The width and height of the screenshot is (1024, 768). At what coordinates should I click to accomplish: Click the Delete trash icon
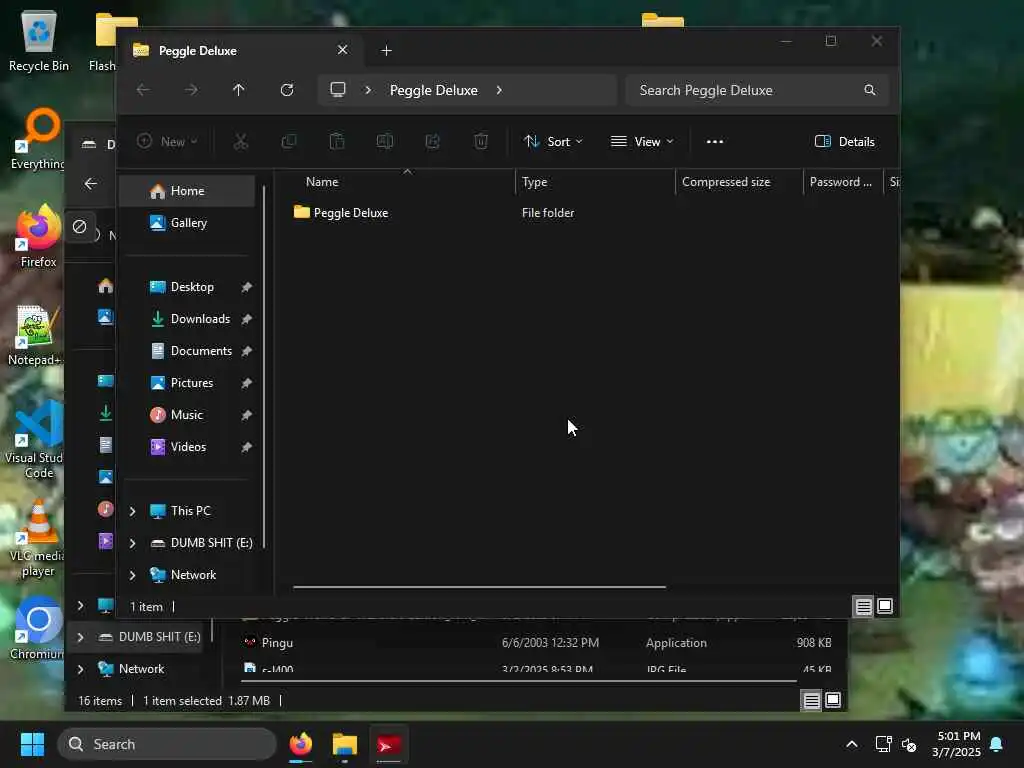481,141
